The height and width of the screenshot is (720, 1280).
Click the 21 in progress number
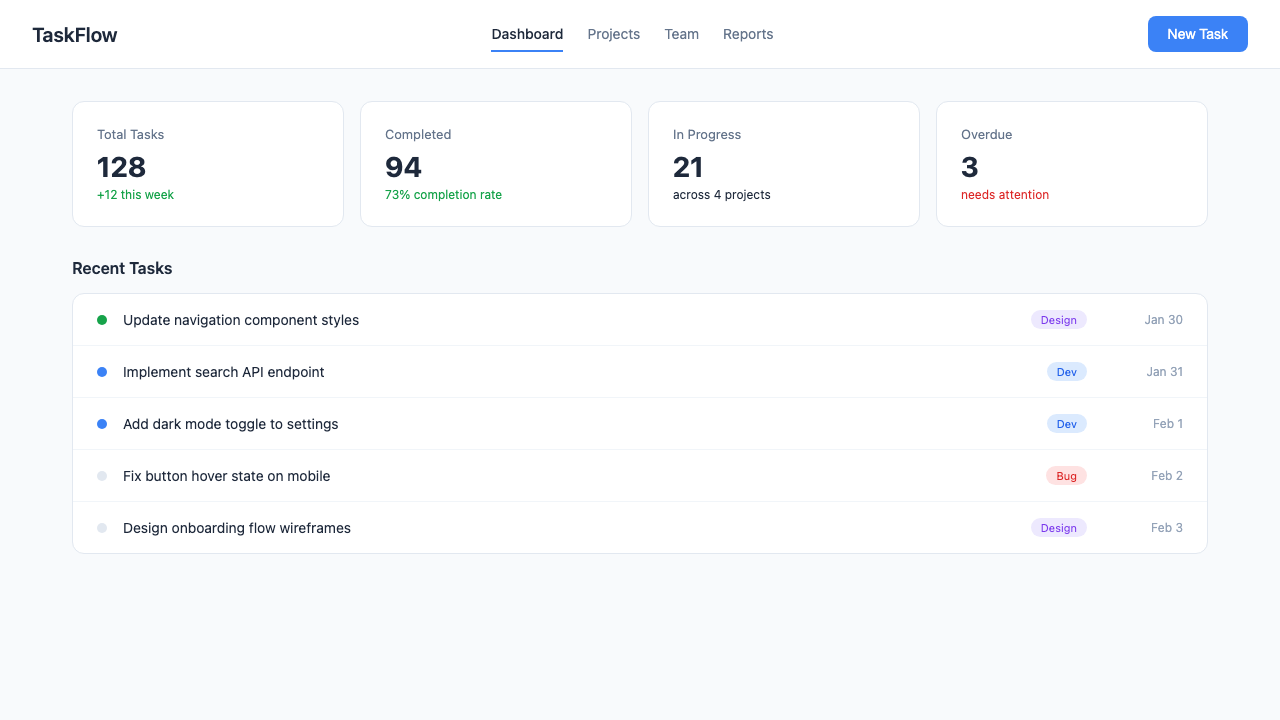[688, 166]
